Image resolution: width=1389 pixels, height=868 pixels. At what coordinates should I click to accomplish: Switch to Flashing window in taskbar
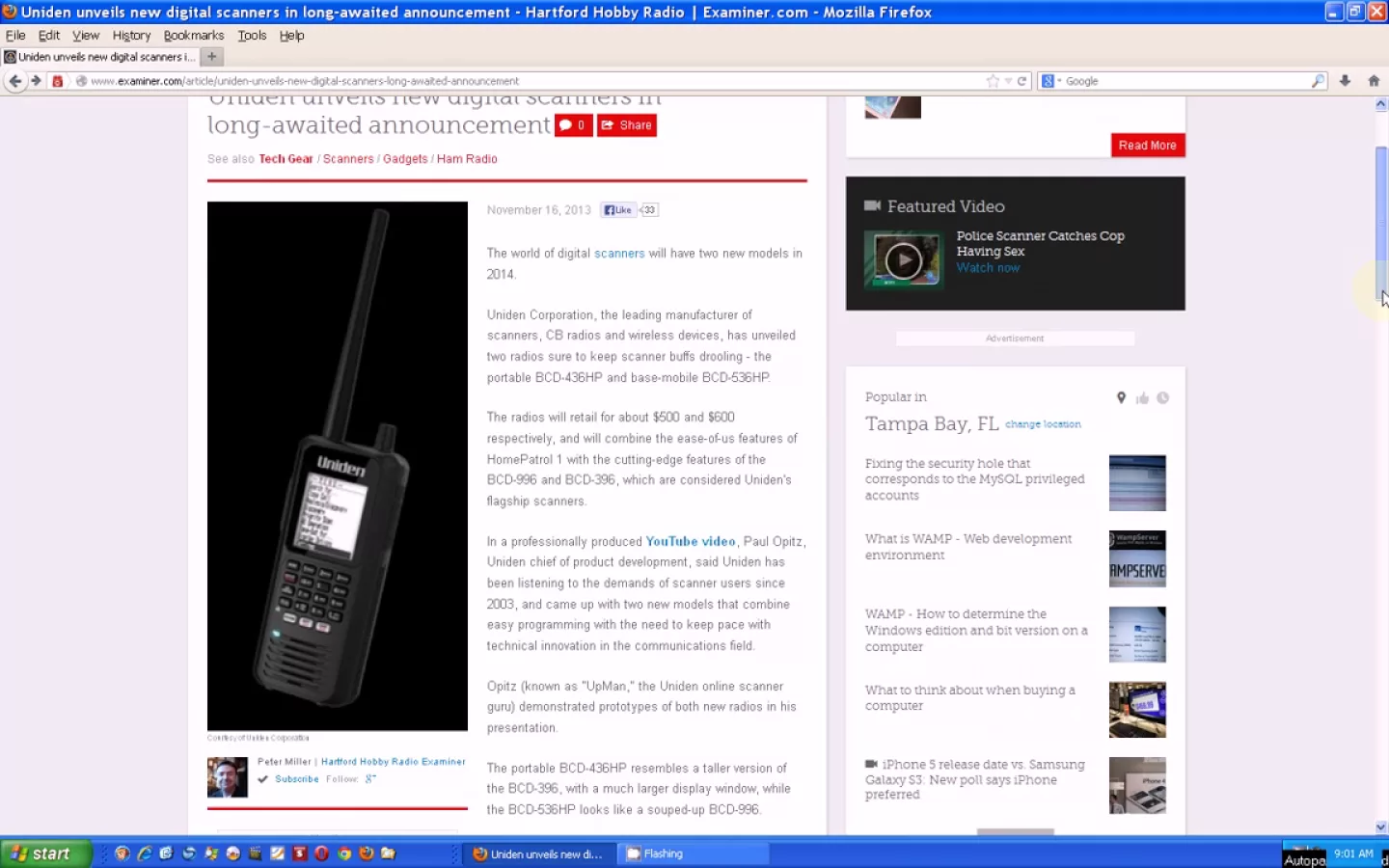tap(694, 854)
